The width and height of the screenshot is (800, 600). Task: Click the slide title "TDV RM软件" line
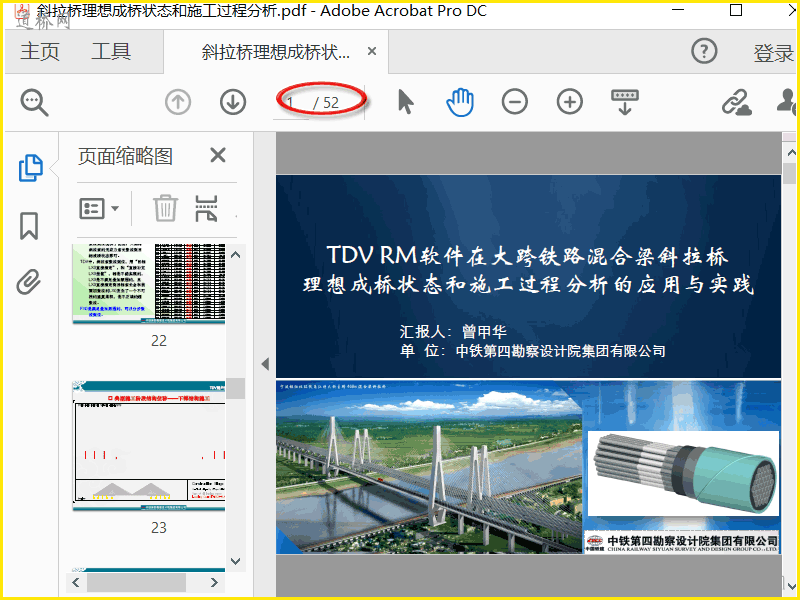[527, 256]
